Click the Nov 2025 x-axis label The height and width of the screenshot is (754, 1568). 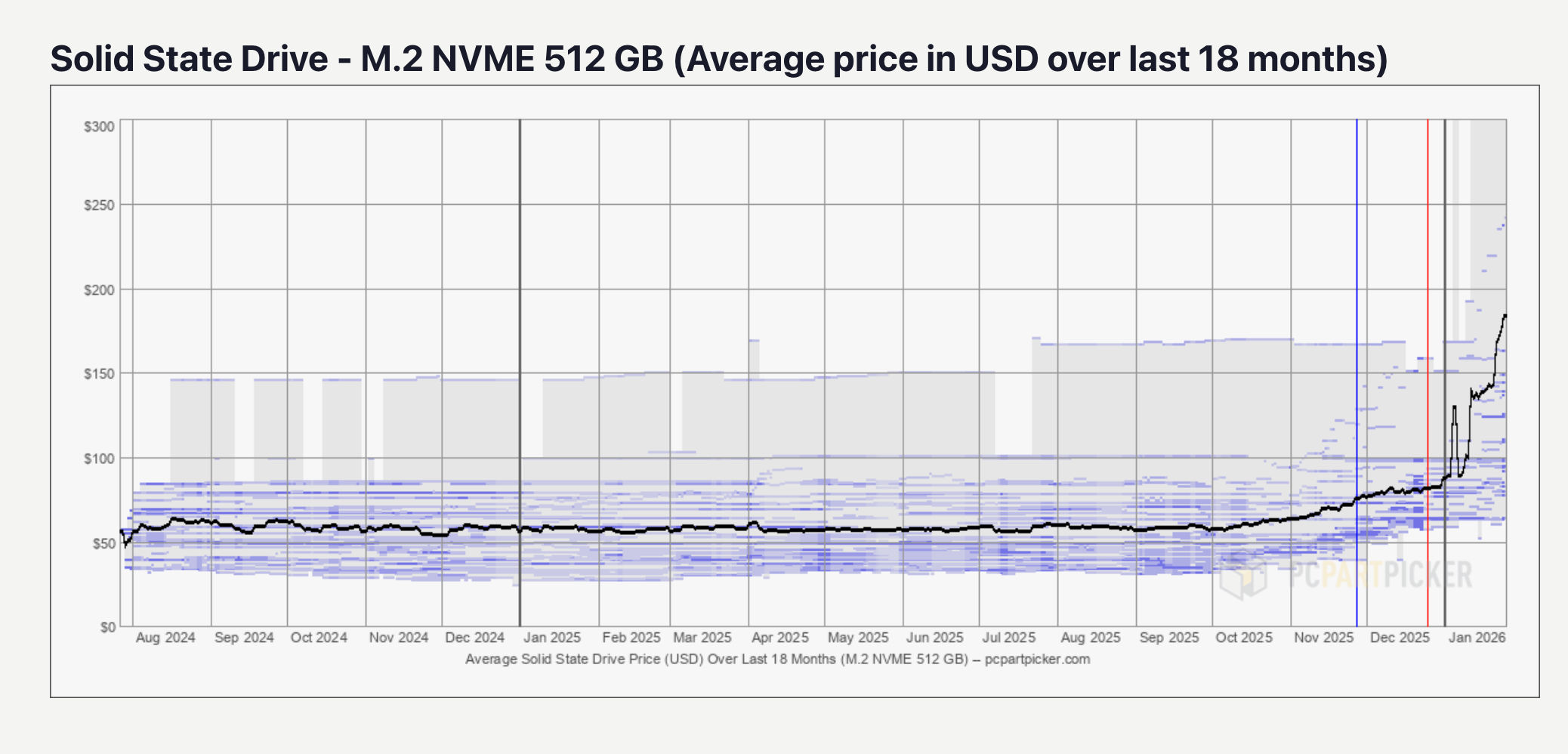tap(1323, 638)
